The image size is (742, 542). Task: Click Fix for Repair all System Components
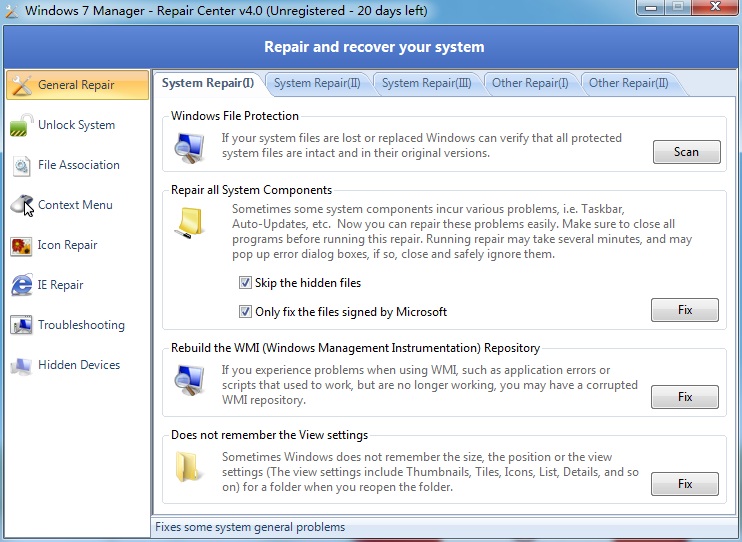(x=684, y=310)
